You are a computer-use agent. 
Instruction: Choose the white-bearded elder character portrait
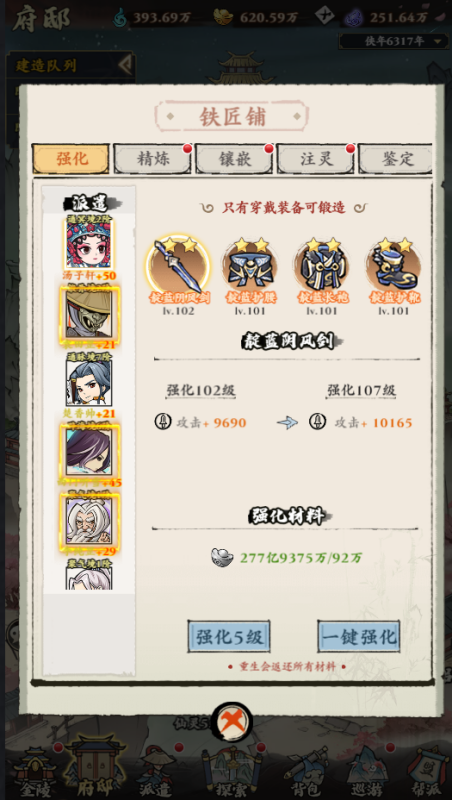(89, 520)
